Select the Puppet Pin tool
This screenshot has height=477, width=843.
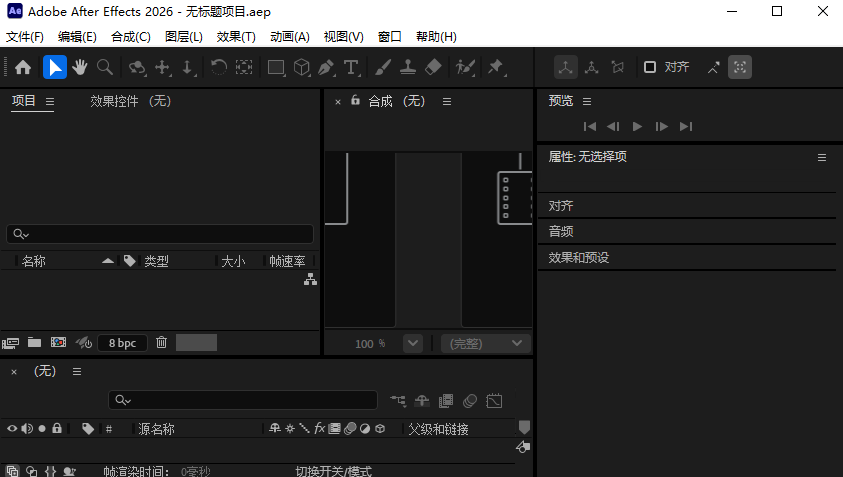(495, 67)
